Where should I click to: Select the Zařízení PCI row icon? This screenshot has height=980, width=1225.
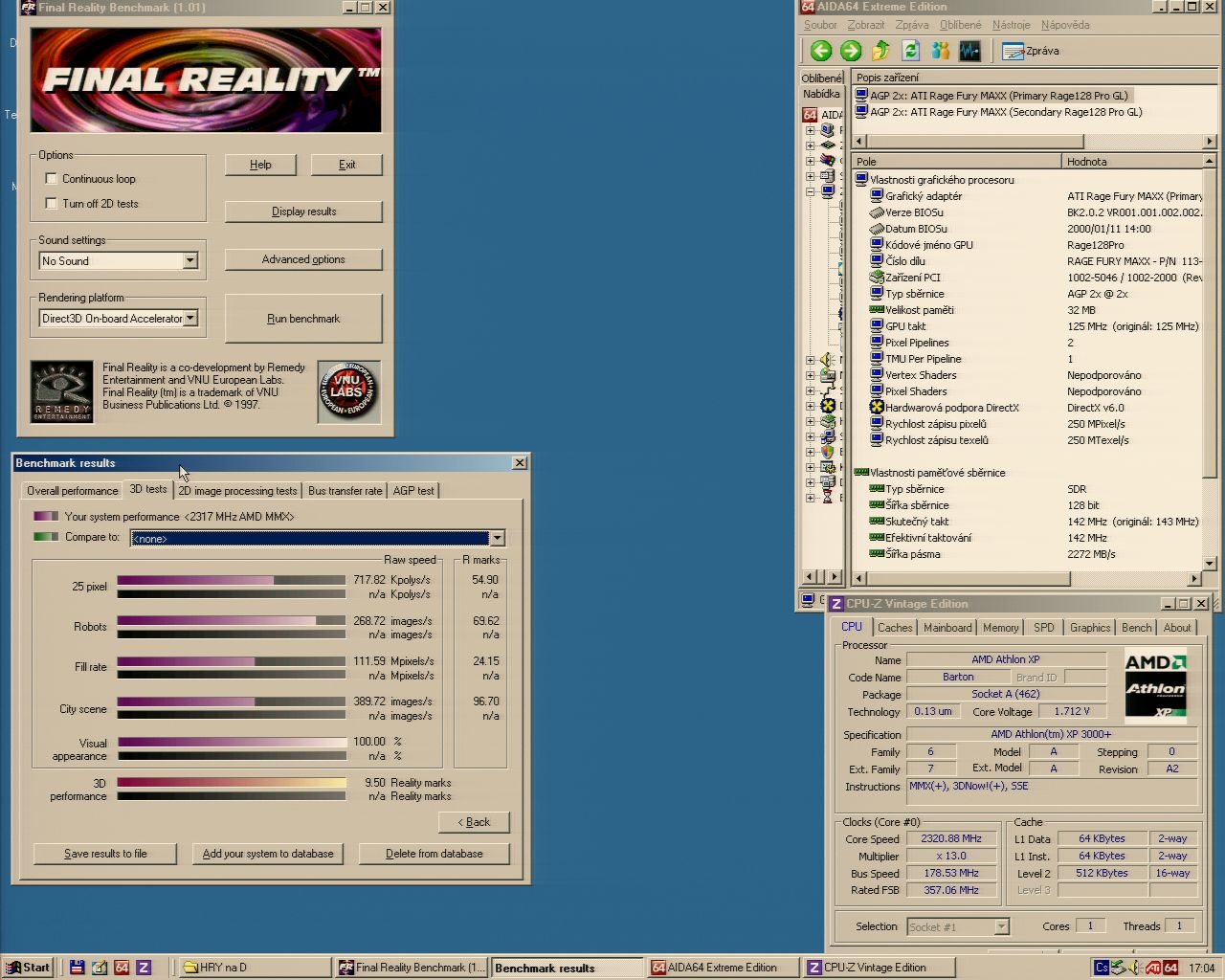tap(877, 278)
